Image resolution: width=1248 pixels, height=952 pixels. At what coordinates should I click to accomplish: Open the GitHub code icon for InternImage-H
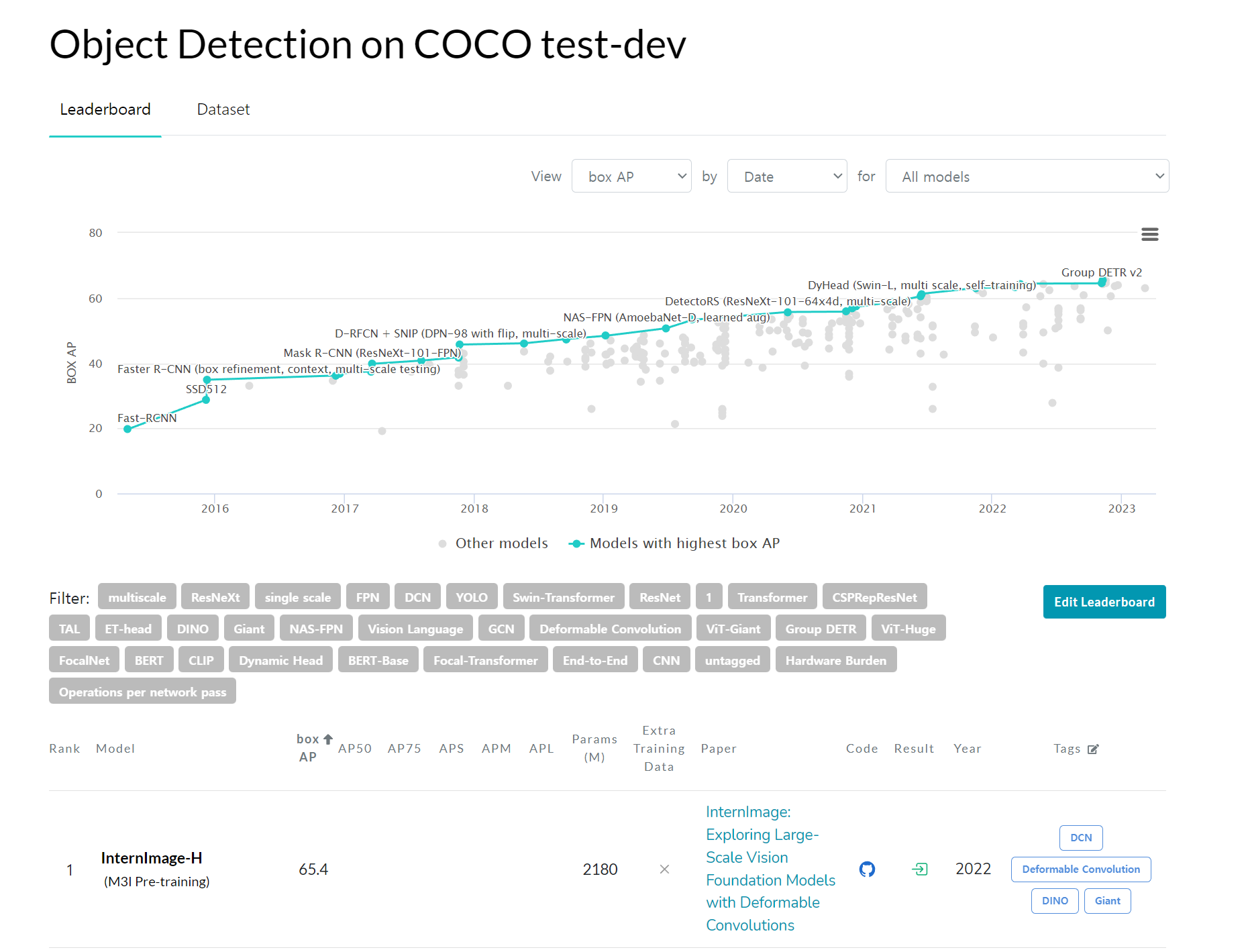[x=867, y=869]
